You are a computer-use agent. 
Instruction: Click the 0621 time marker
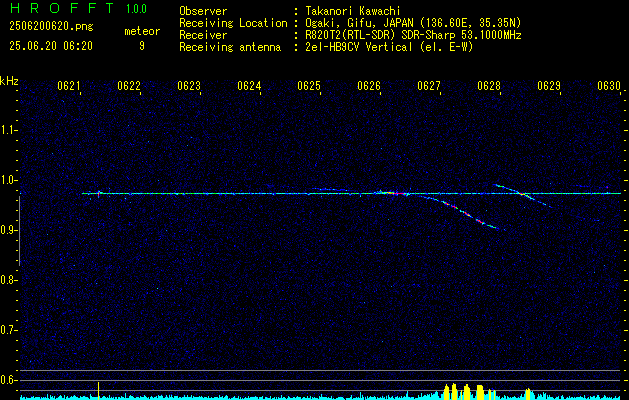pos(69,86)
